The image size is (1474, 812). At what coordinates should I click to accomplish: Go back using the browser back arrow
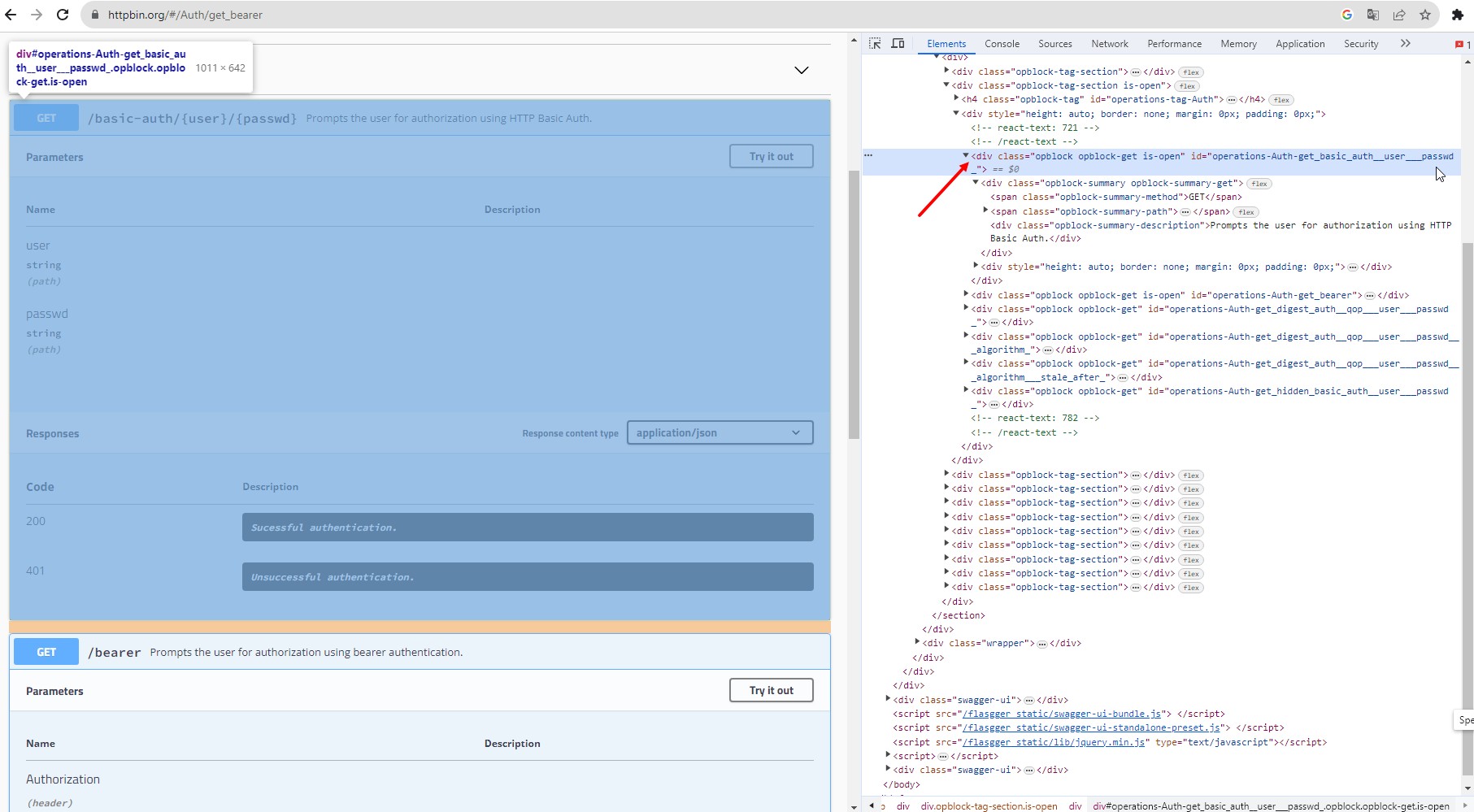[x=11, y=15]
